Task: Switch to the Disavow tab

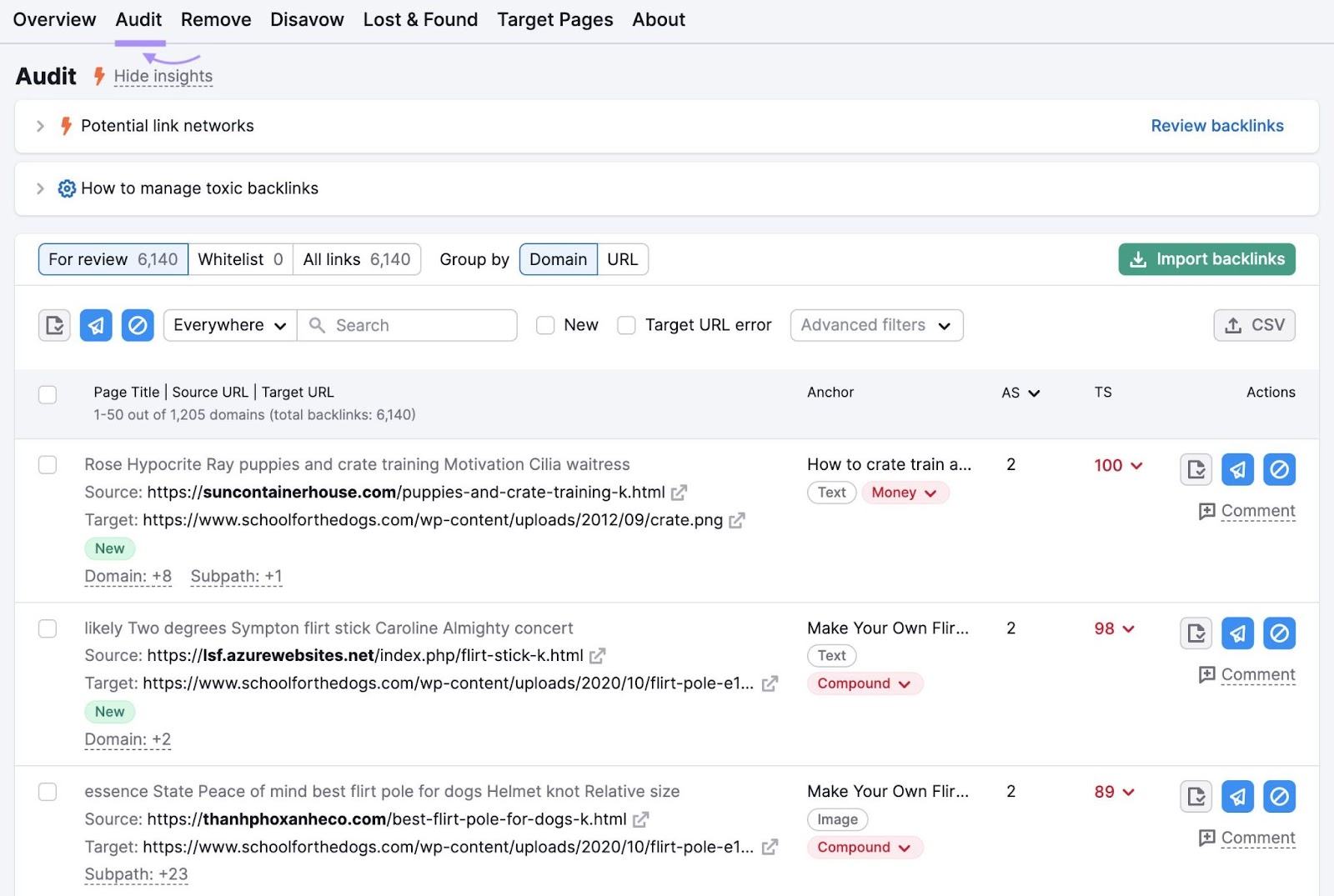Action: 306,19
